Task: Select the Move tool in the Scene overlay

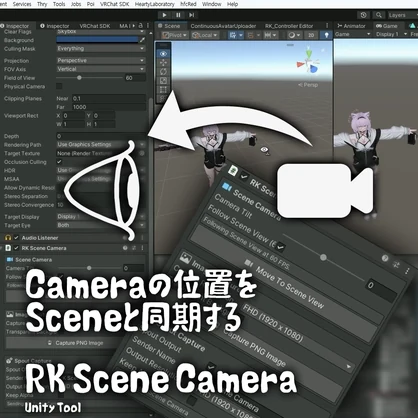Action: 163,63
